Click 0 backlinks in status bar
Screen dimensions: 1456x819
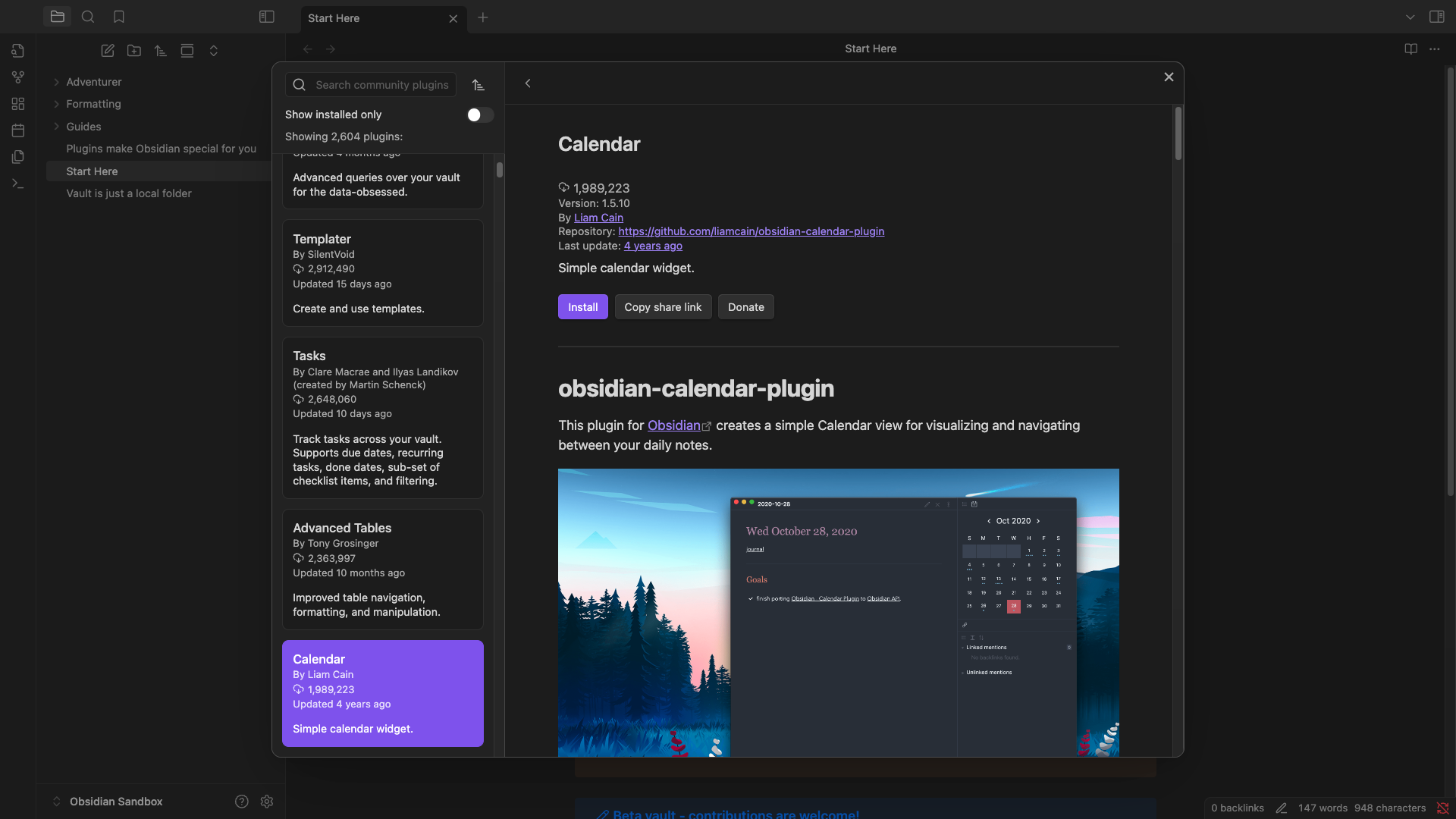[1237, 808]
